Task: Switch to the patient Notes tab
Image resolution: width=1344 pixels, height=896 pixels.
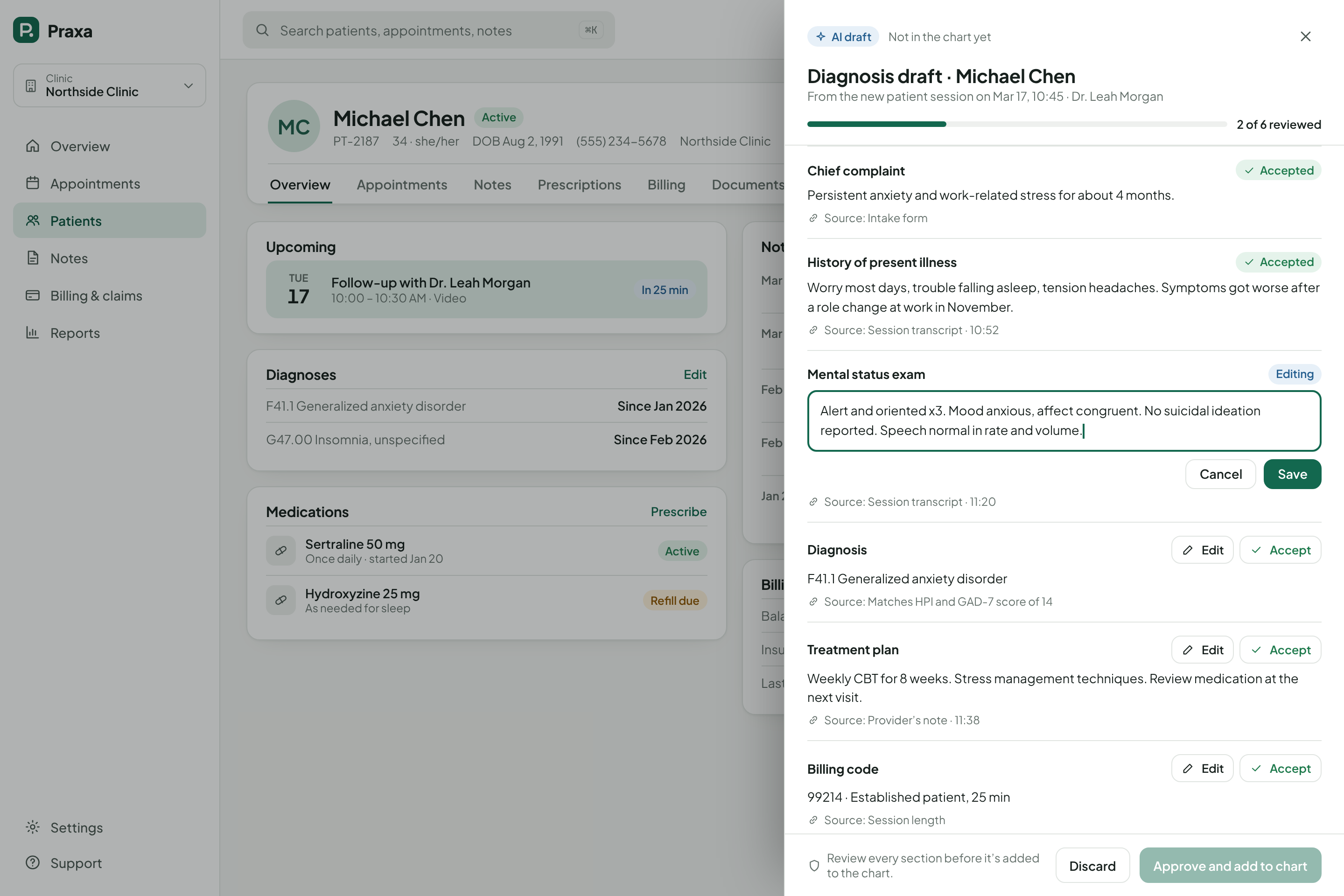Action: 492,185
